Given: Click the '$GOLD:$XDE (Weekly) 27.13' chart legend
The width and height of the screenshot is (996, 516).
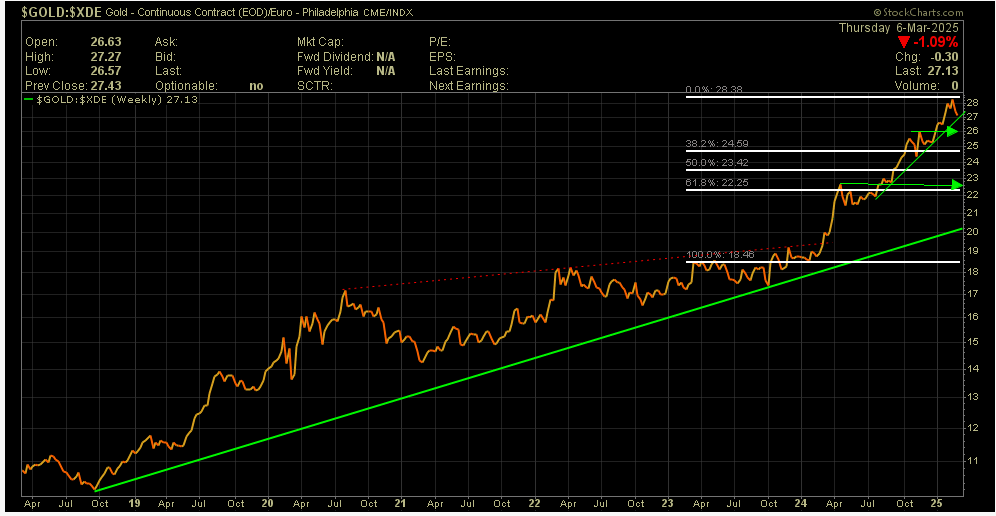Looking at the screenshot, I should [x=112, y=100].
